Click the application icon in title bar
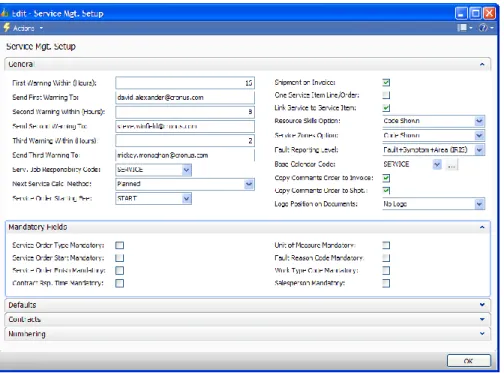This screenshot has height=373, width=504. pos(4,13)
